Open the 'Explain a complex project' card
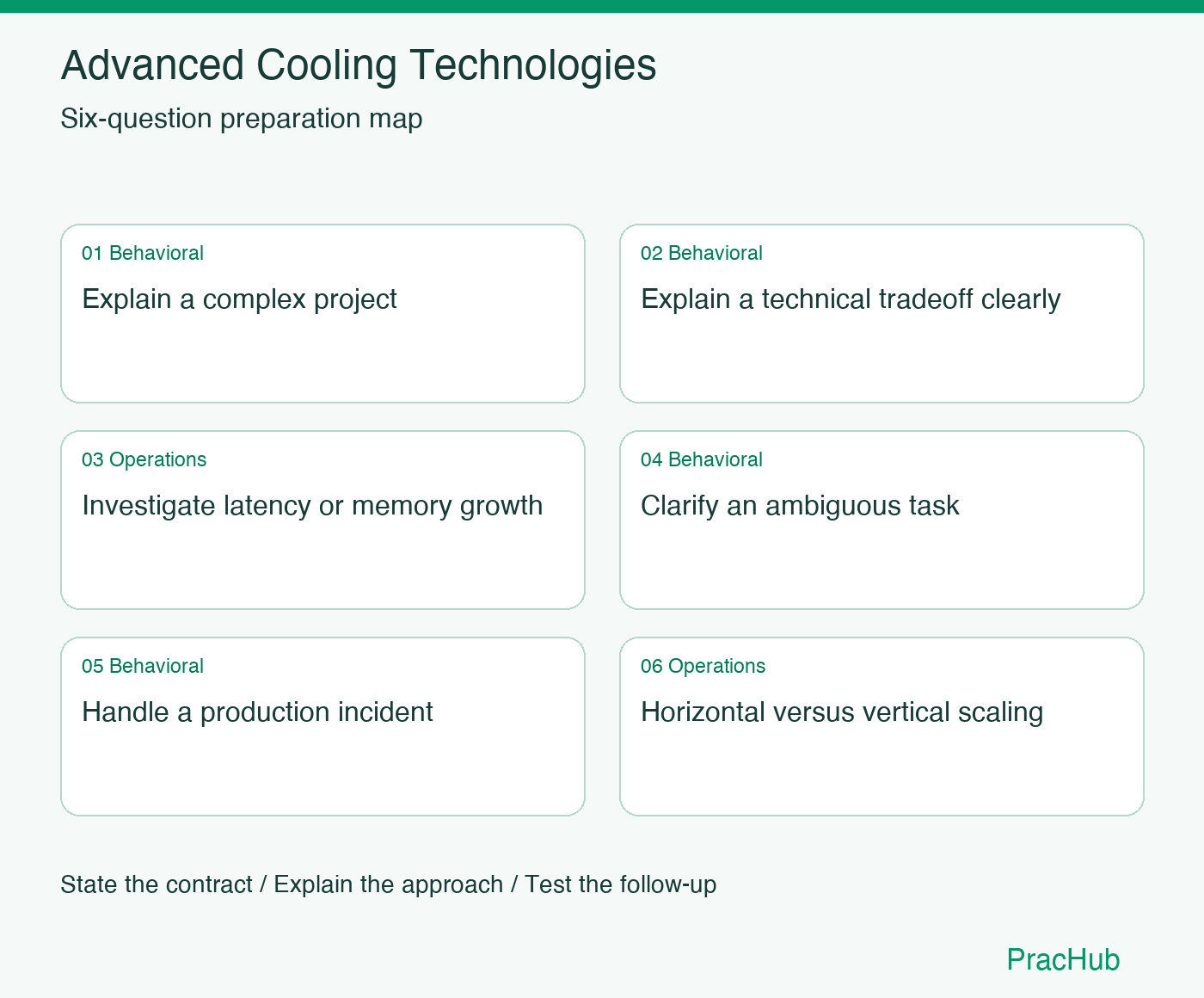The height and width of the screenshot is (998, 1204). tap(322, 313)
